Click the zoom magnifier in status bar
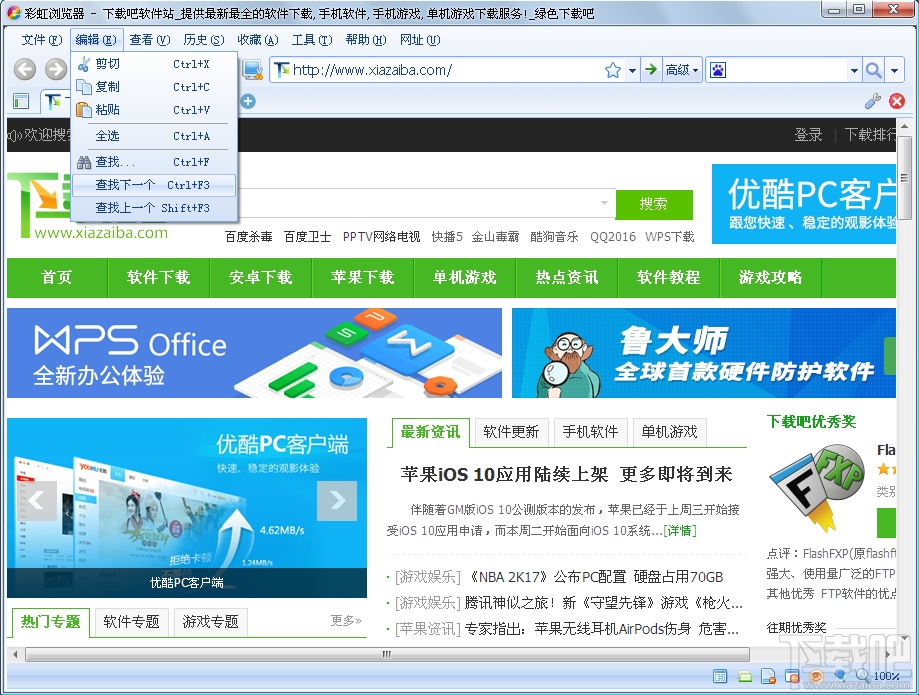 tap(863, 676)
